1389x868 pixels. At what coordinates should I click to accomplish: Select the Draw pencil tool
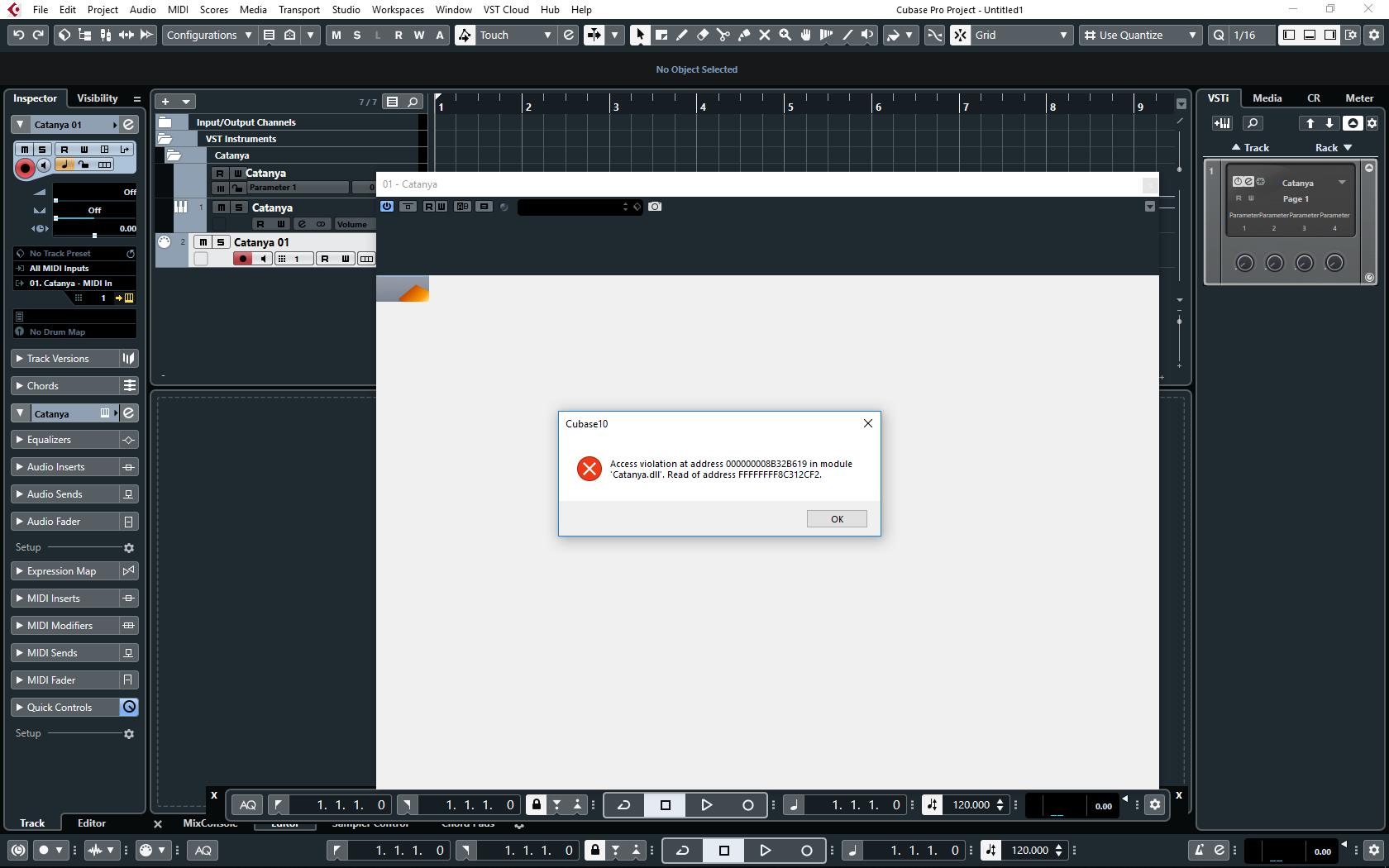(x=682, y=35)
